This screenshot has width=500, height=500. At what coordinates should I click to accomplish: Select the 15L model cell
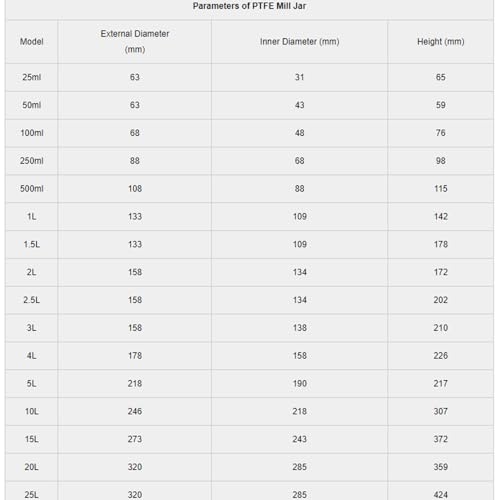click(32, 439)
